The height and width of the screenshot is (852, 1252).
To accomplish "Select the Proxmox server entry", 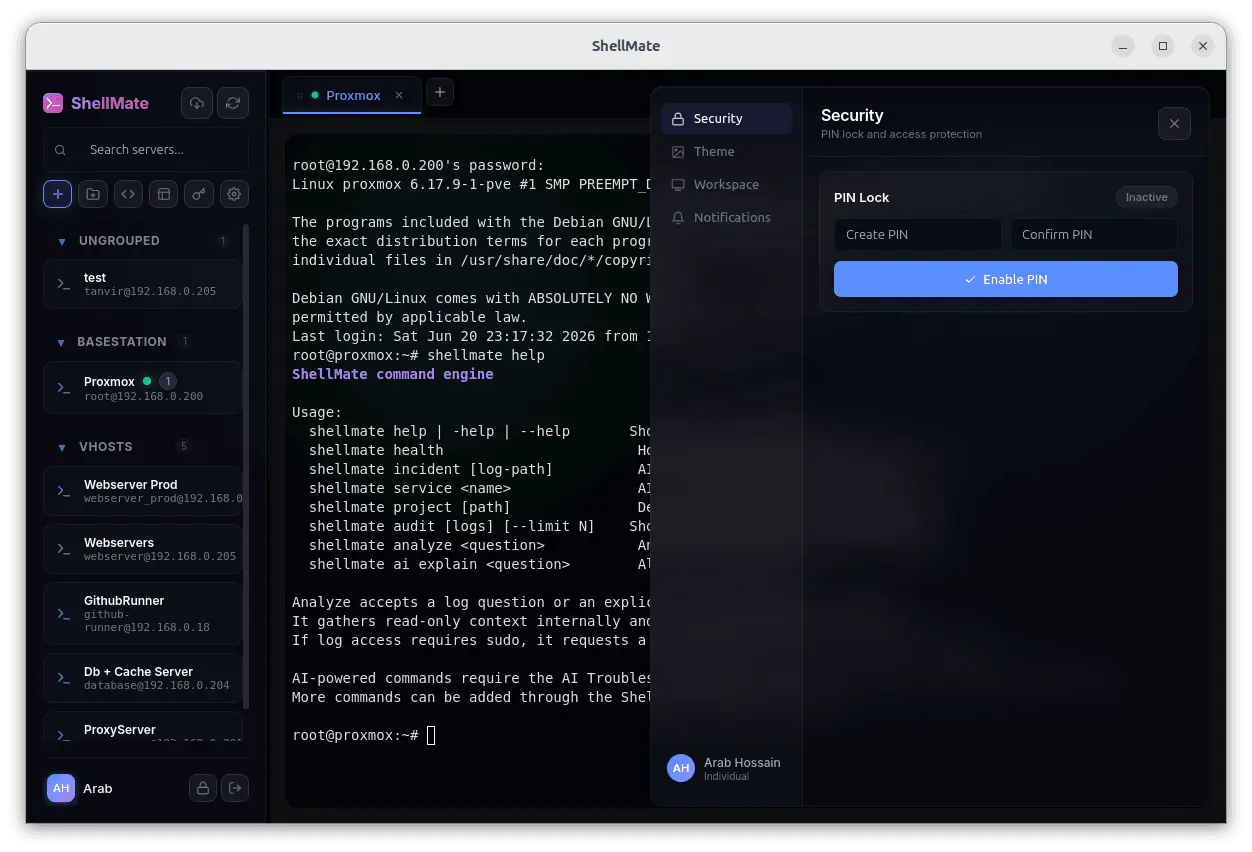I will click(x=142, y=388).
